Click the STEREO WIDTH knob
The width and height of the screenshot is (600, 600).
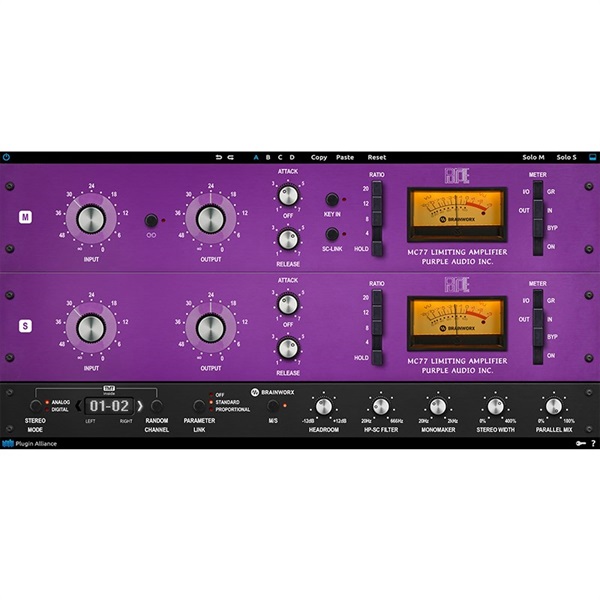[x=495, y=406]
